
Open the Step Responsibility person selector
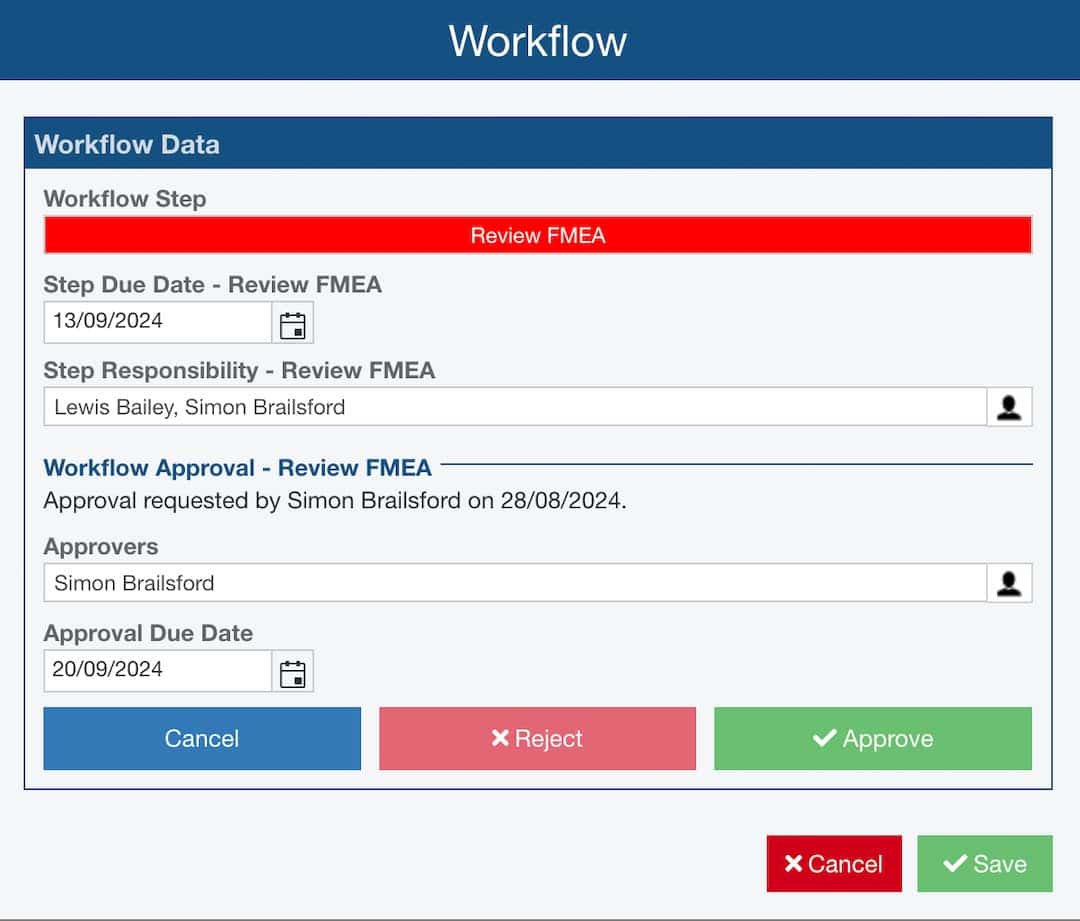[1010, 407]
